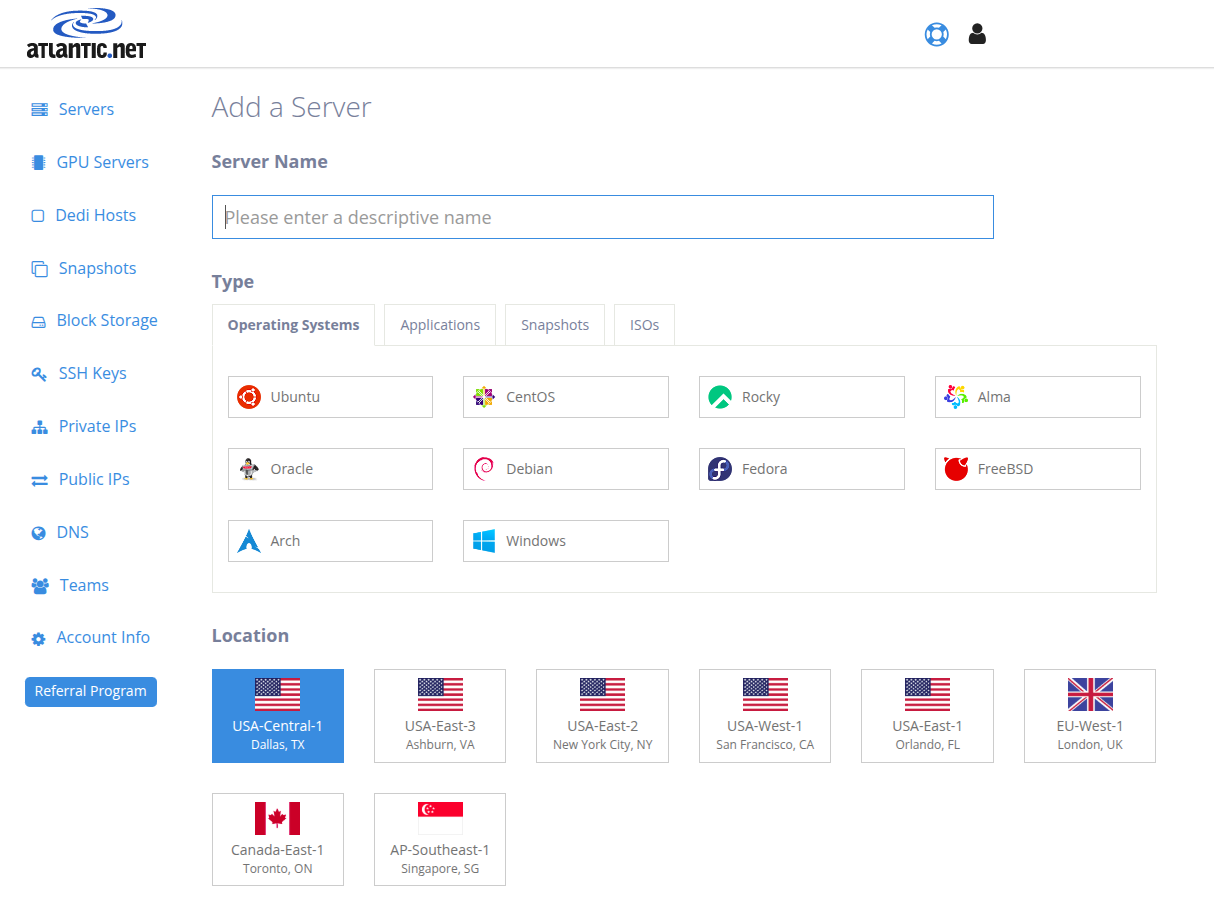Viewport: 1214px width, 924px height.
Task: Click the GPU Servers chip icon
Action: (x=39, y=162)
